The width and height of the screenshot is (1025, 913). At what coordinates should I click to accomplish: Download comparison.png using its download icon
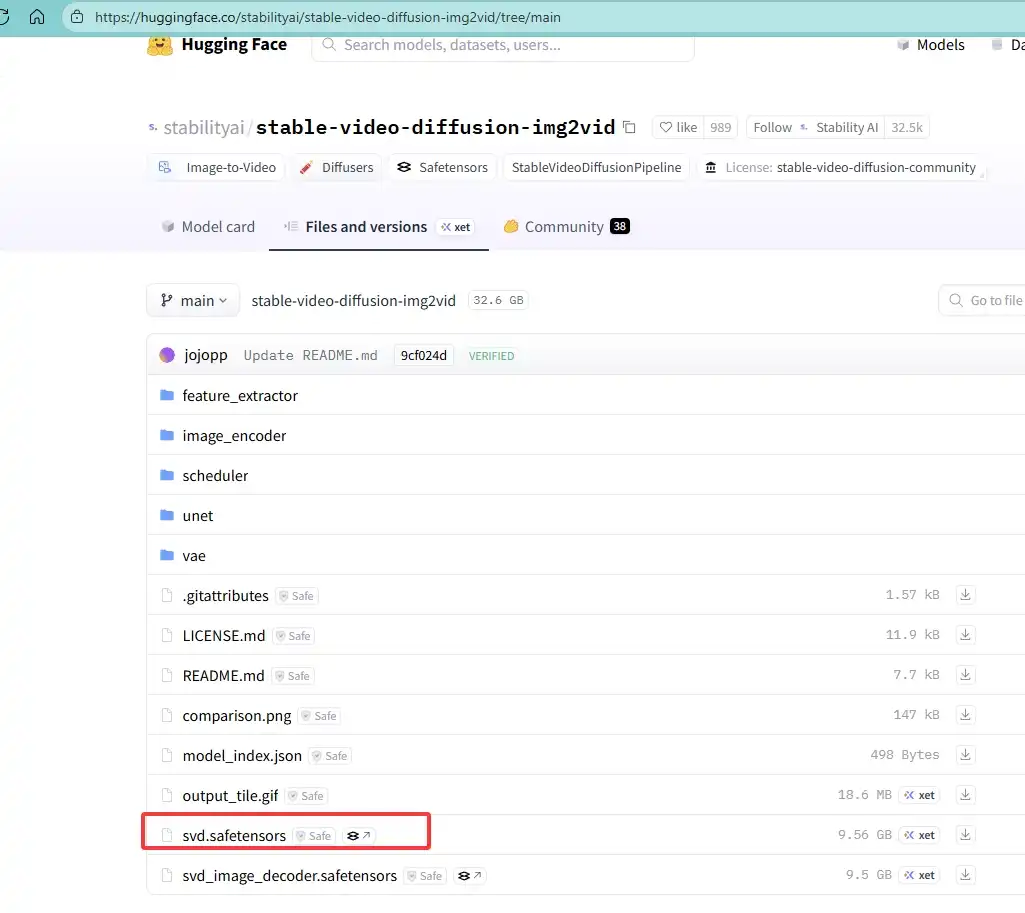pos(965,715)
